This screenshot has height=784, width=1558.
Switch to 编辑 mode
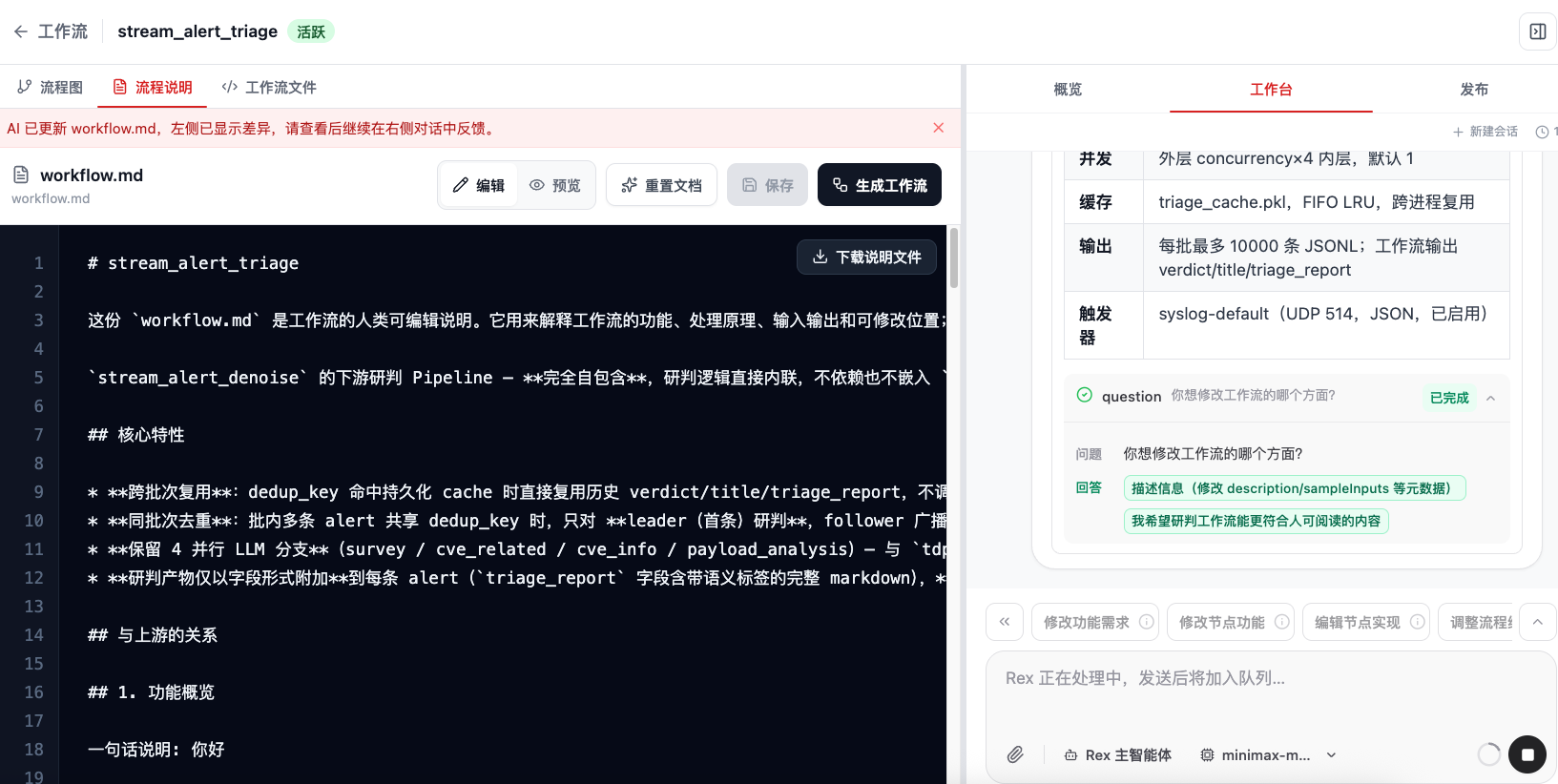(x=479, y=185)
